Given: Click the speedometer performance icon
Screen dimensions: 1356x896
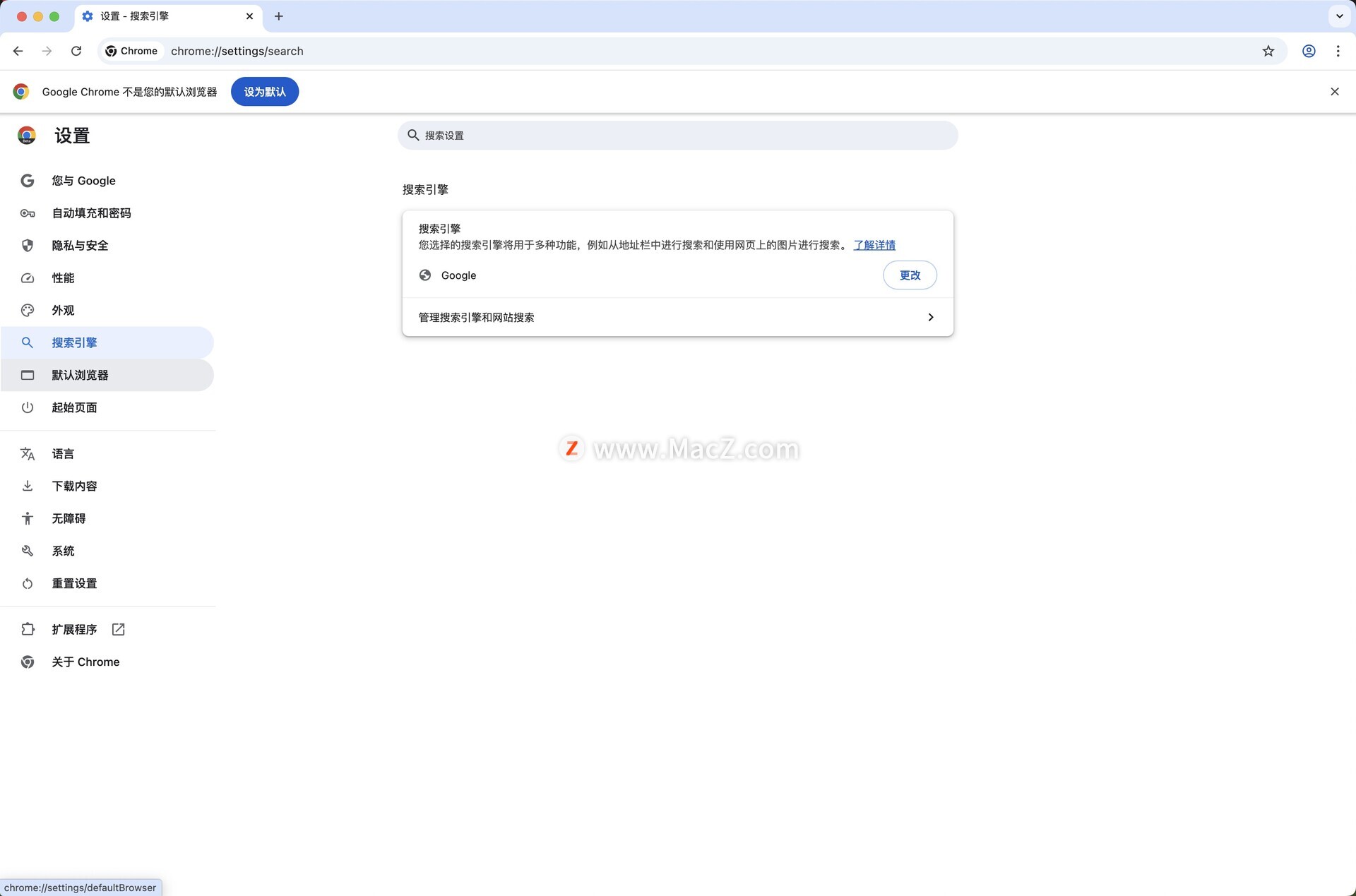Looking at the screenshot, I should [x=28, y=278].
